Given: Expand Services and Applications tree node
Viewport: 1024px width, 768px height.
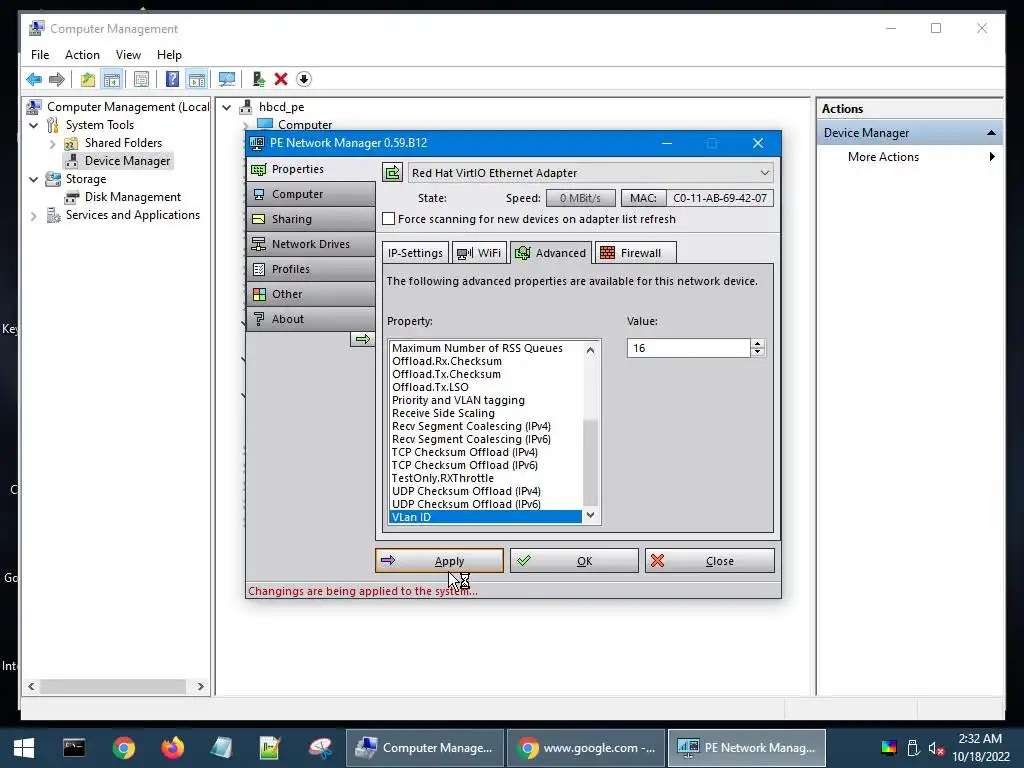Looking at the screenshot, I should pyautogui.click(x=34, y=216).
